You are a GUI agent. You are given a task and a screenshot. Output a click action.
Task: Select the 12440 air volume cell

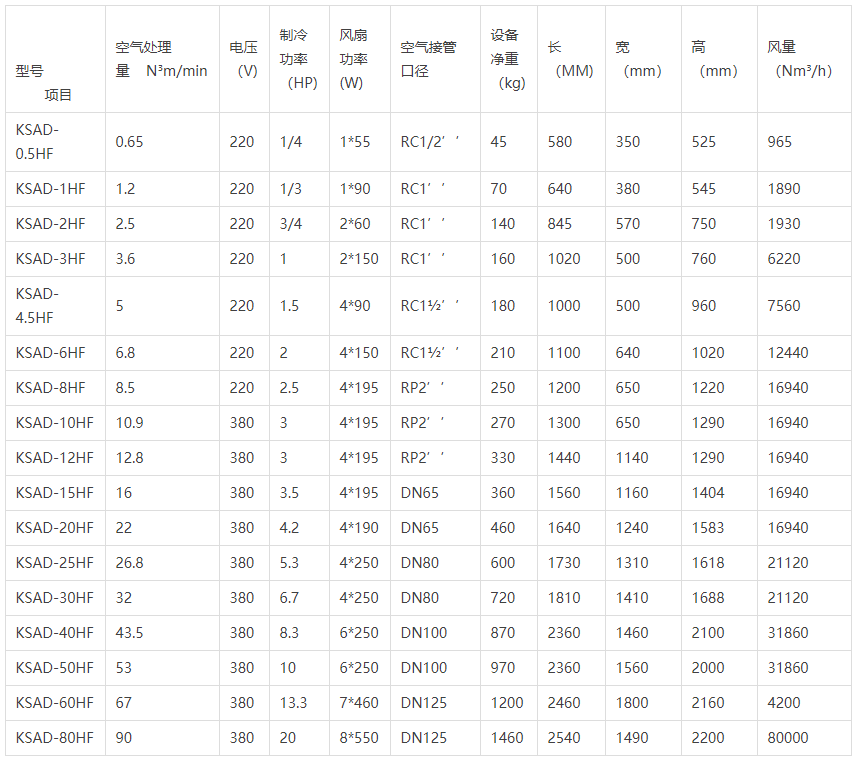click(x=787, y=353)
